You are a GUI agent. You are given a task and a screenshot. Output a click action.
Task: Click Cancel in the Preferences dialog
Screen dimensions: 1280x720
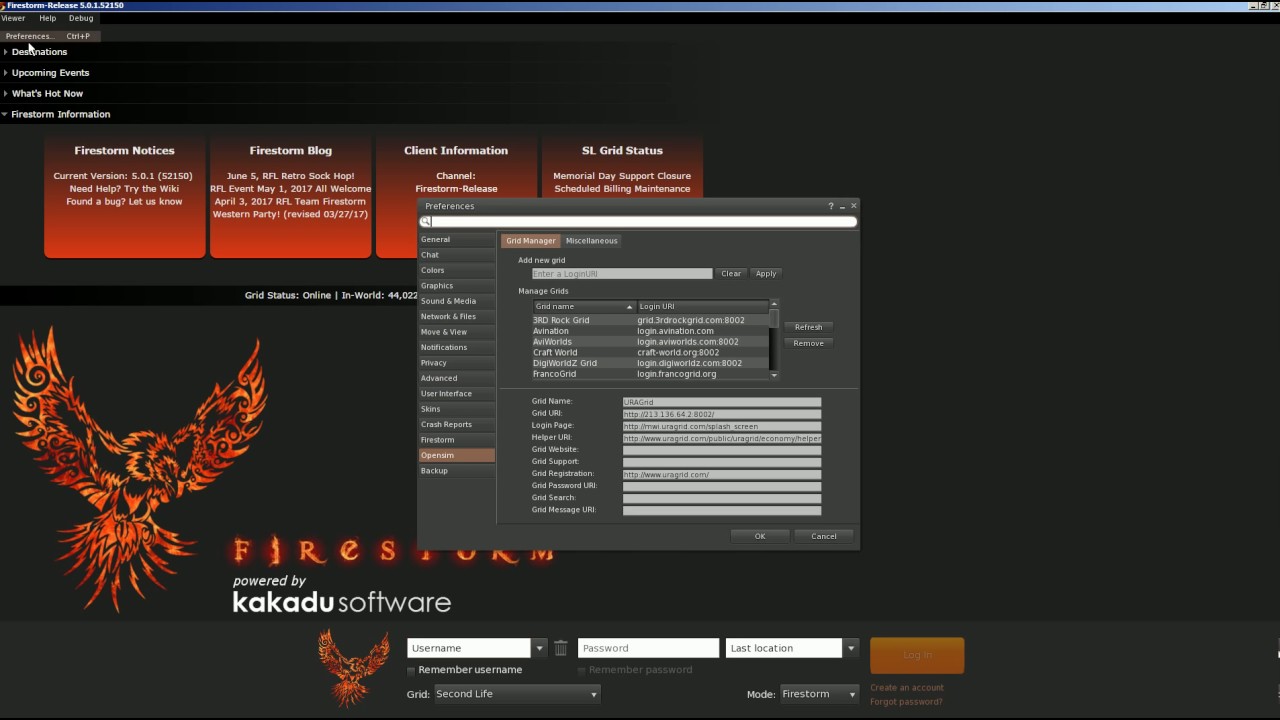pyautogui.click(x=824, y=537)
